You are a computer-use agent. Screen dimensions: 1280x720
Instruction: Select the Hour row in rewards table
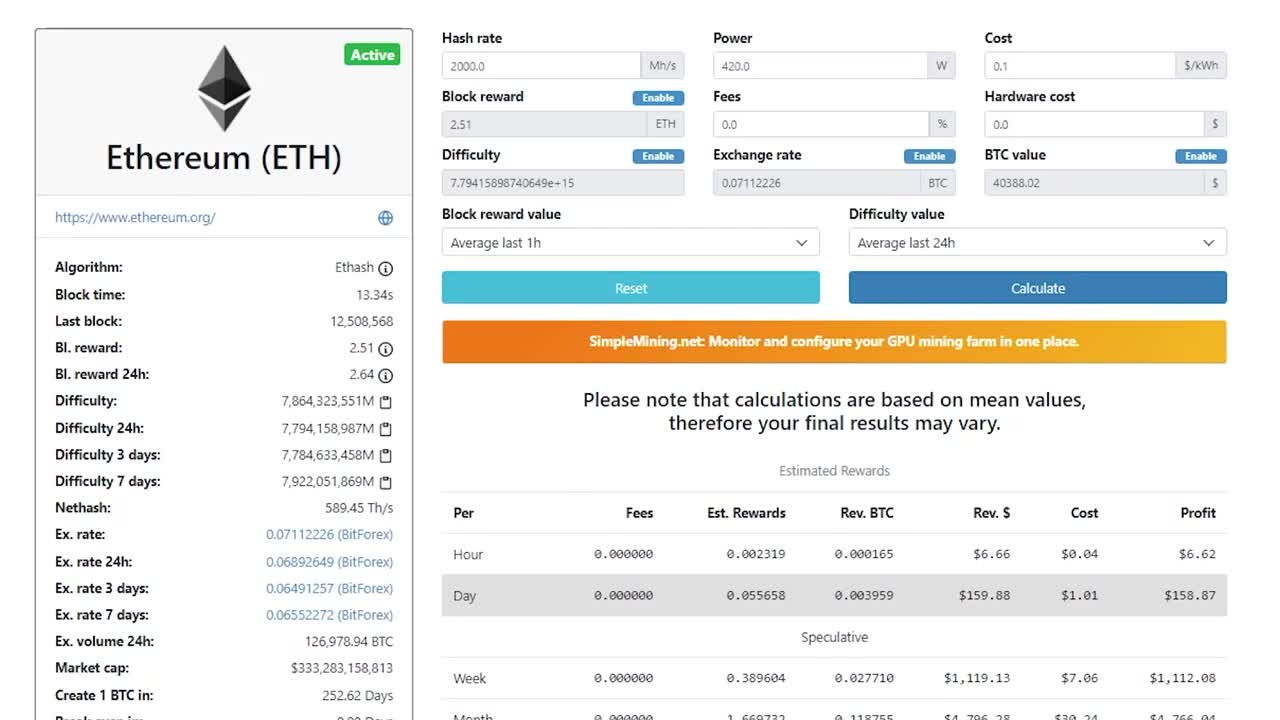coord(834,554)
